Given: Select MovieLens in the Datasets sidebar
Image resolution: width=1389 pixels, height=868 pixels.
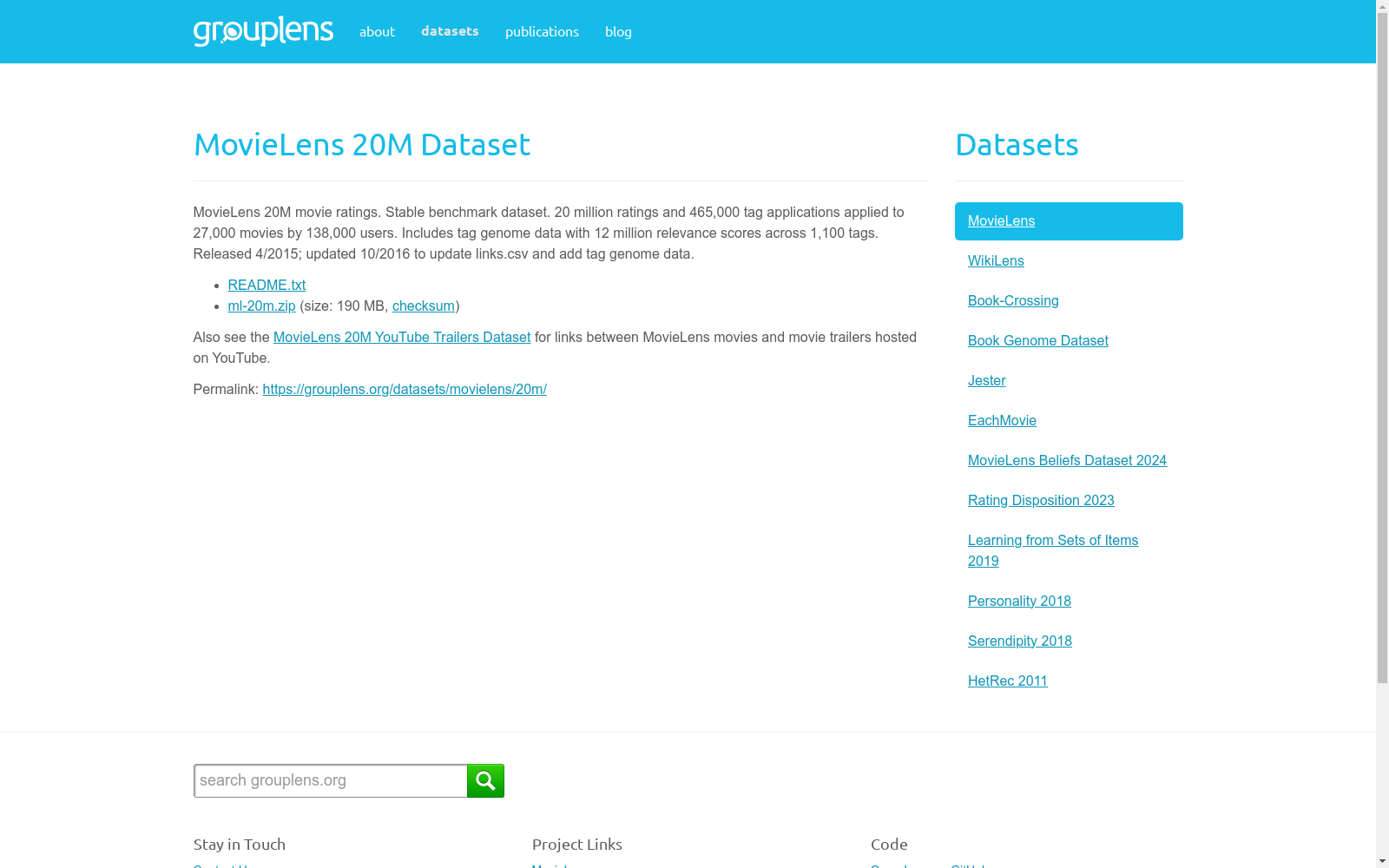Looking at the screenshot, I should [1069, 221].
